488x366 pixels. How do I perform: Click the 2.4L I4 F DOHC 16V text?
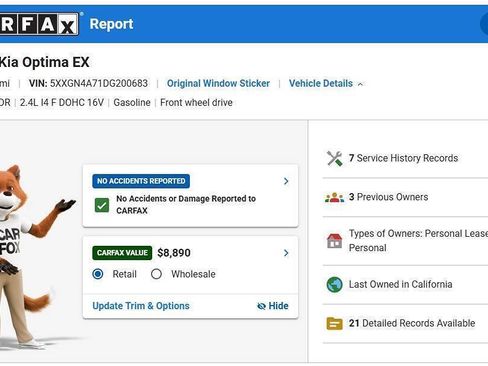pyautogui.click(x=62, y=103)
